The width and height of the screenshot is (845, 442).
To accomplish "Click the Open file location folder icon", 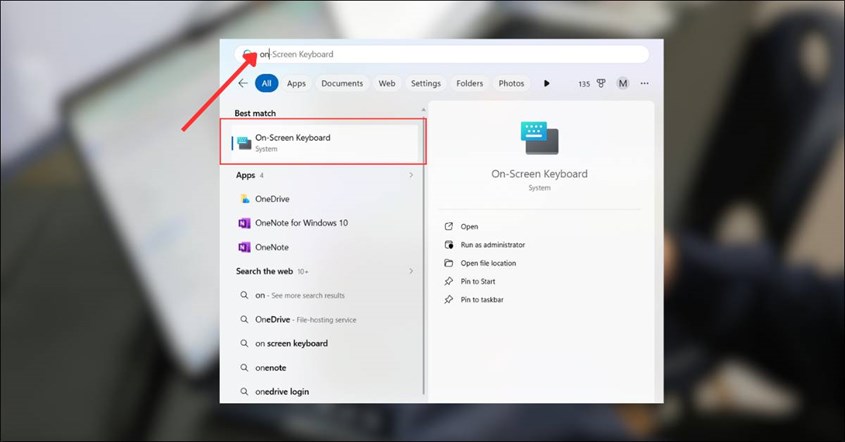I will [x=448, y=263].
